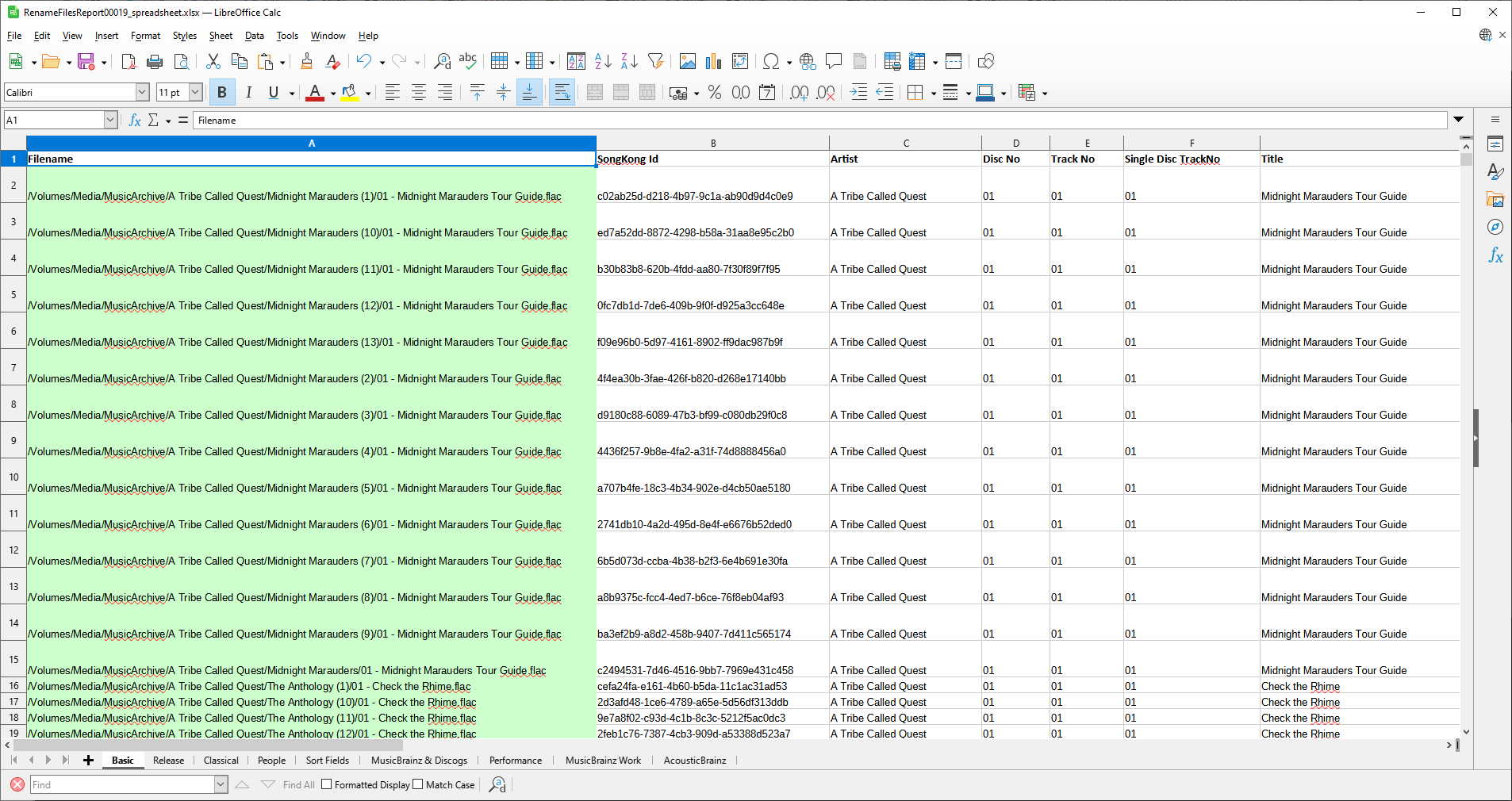Enable Formatted Display checkbox

[326, 784]
